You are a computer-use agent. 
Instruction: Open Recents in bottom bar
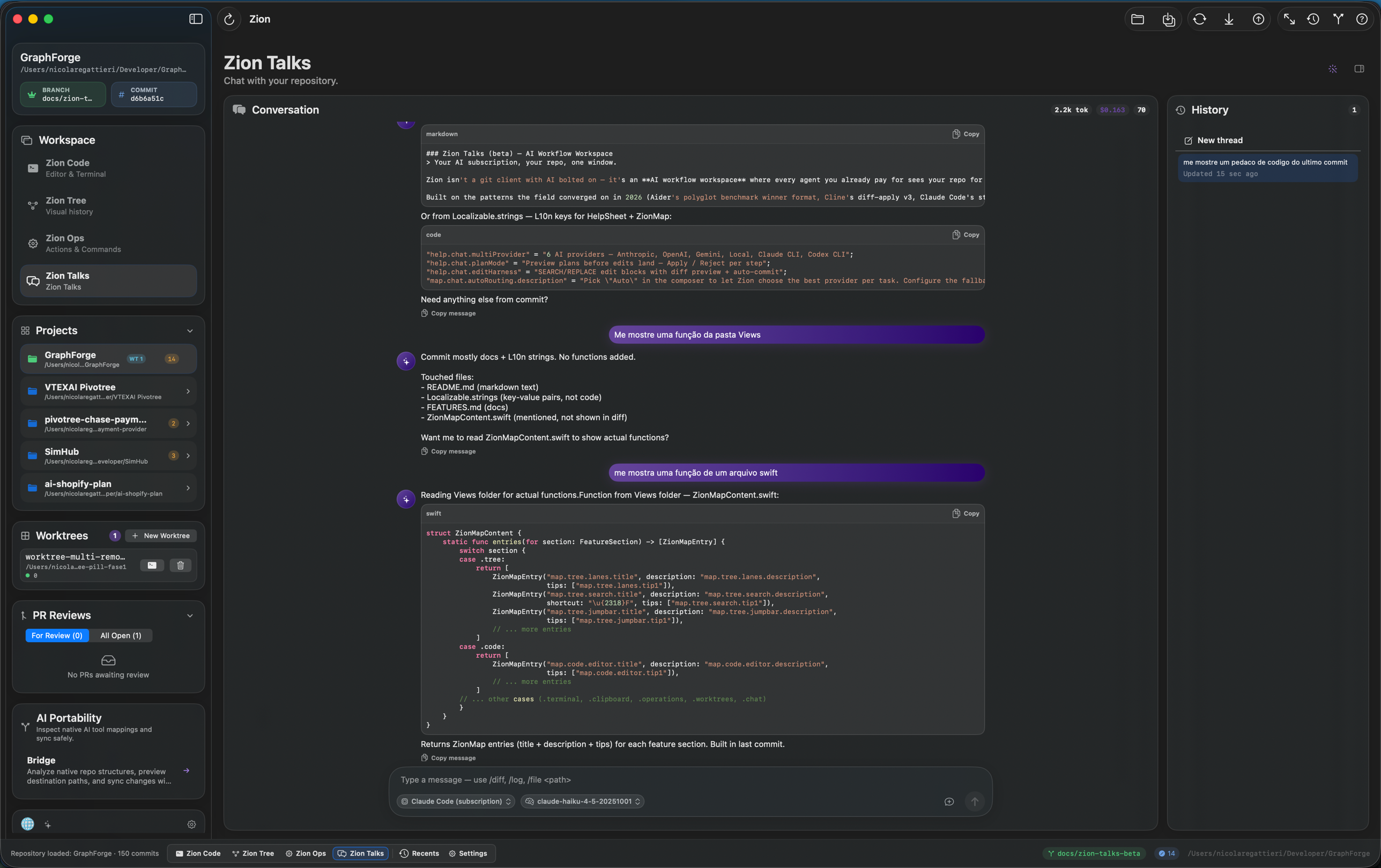click(419, 853)
